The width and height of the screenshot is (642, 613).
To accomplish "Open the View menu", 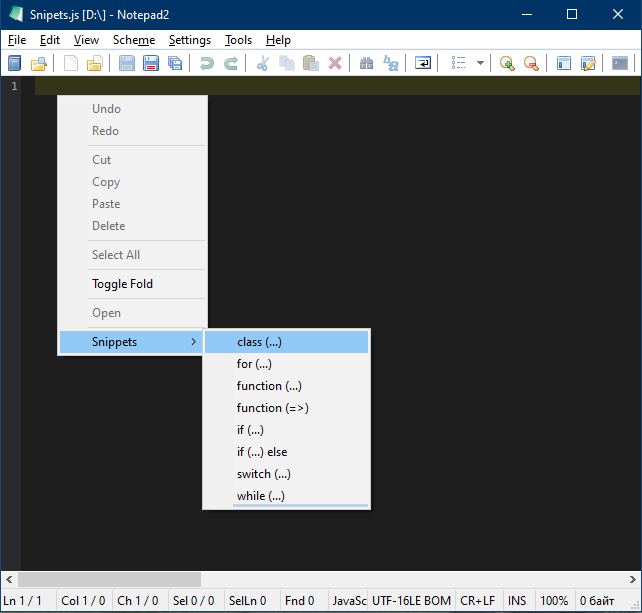I will pos(86,40).
